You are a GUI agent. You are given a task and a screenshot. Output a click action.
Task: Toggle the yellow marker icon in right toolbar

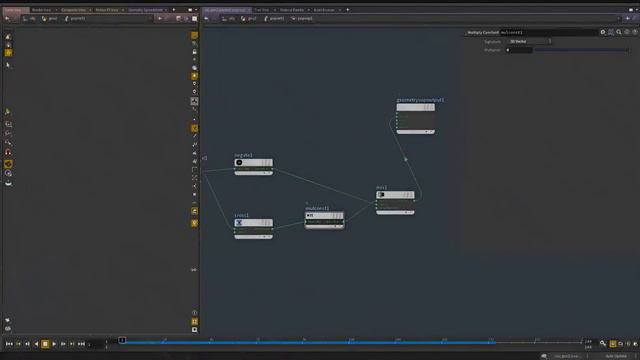(x=195, y=224)
